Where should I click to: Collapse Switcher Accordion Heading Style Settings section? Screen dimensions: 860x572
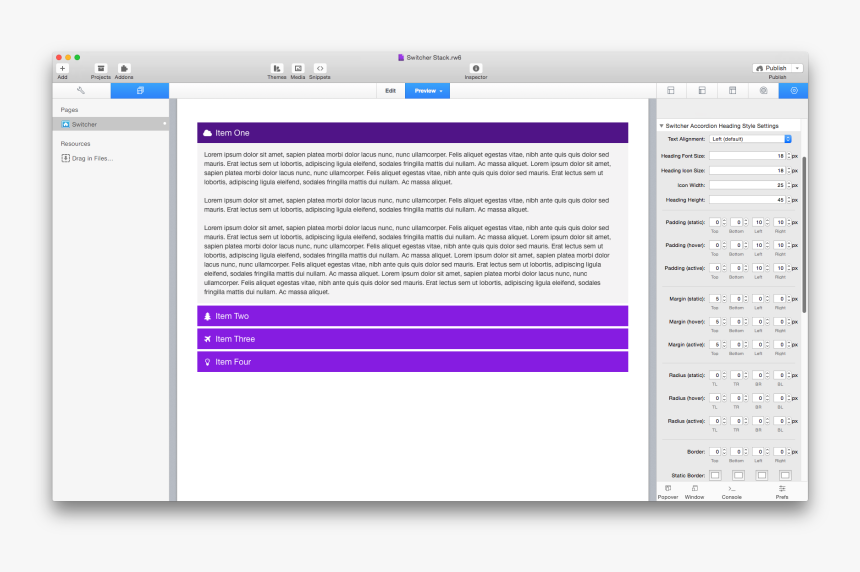coord(661,126)
